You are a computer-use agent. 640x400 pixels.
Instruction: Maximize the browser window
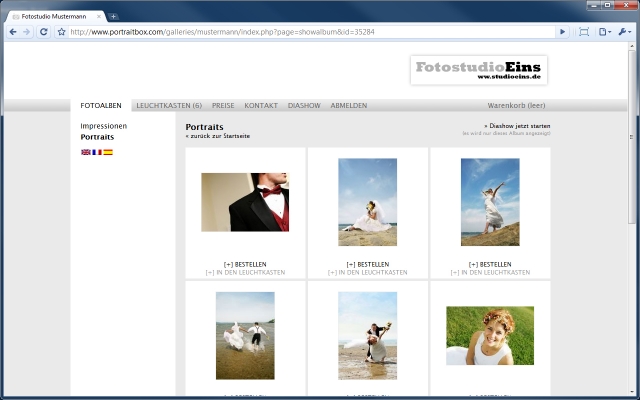coord(607,5)
